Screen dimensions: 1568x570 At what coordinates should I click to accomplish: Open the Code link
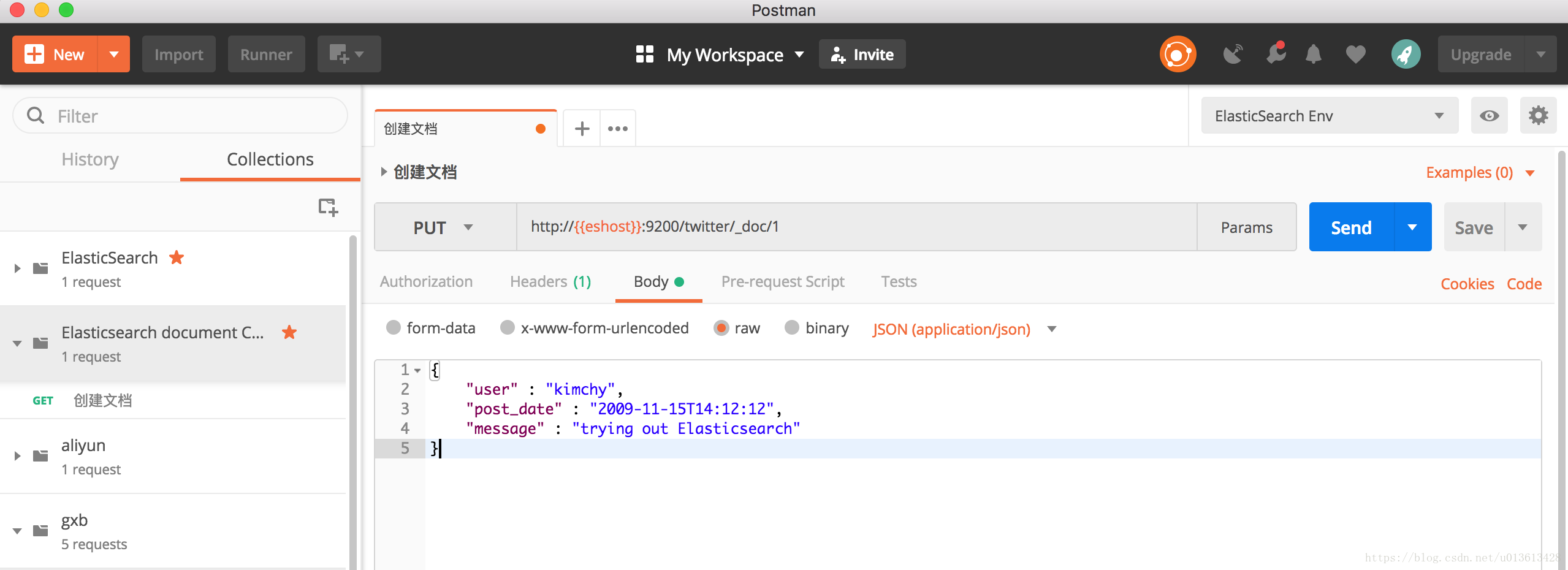pos(1524,284)
